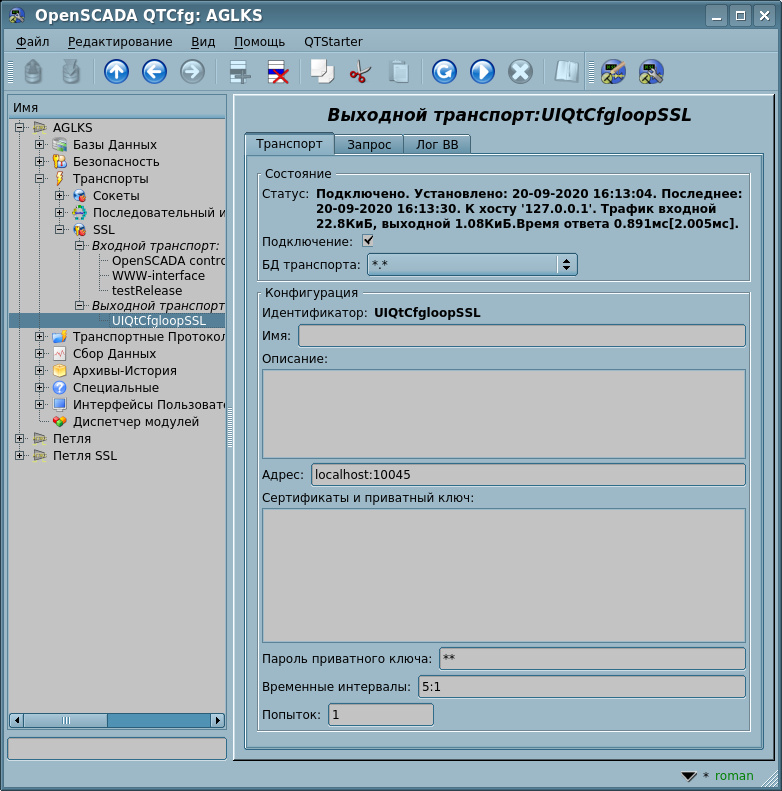Collapse the AGLKS root node
Image resolution: width=782 pixels, height=791 pixels.
click(19, 127)
